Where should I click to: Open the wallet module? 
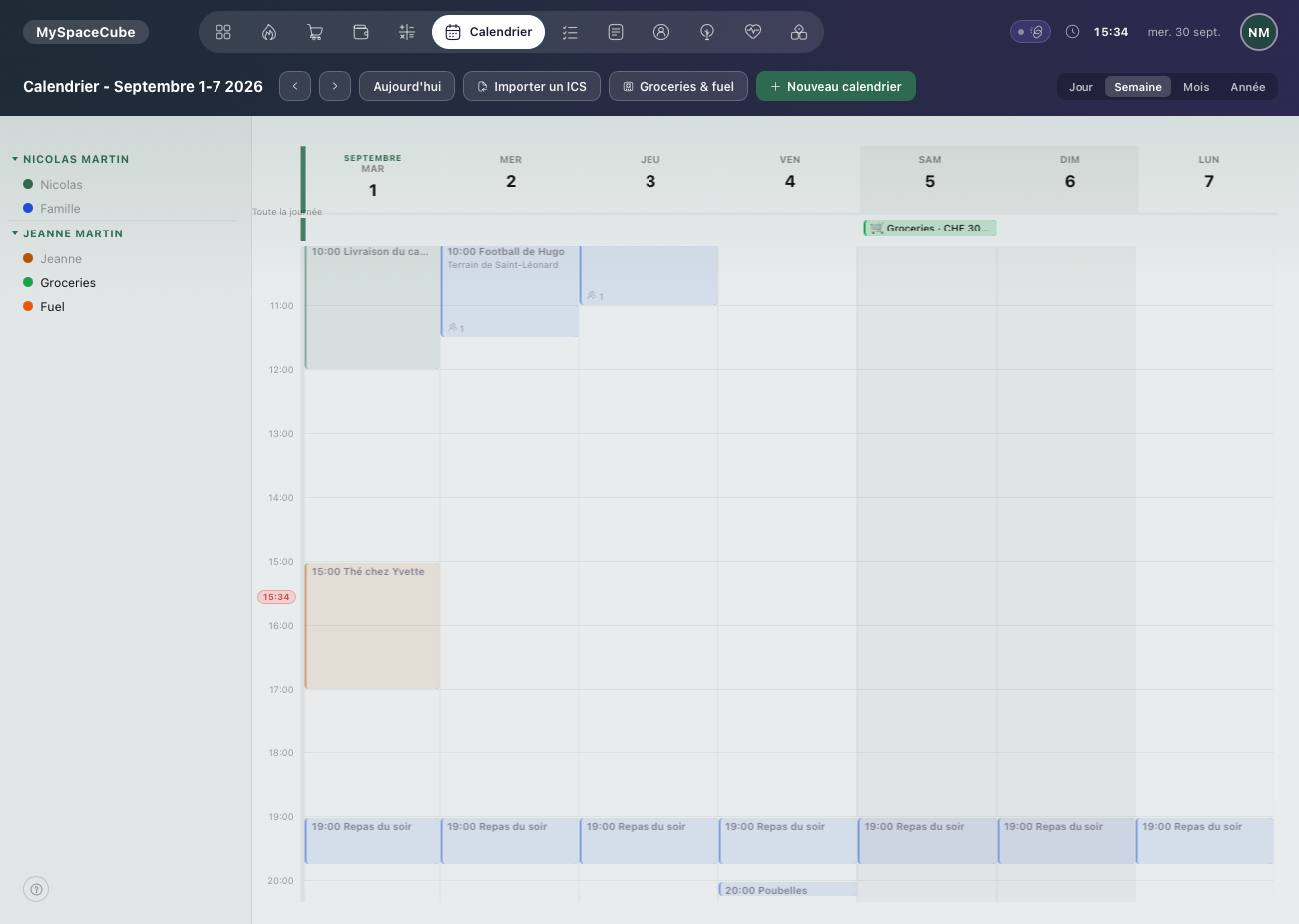[361, 32]
